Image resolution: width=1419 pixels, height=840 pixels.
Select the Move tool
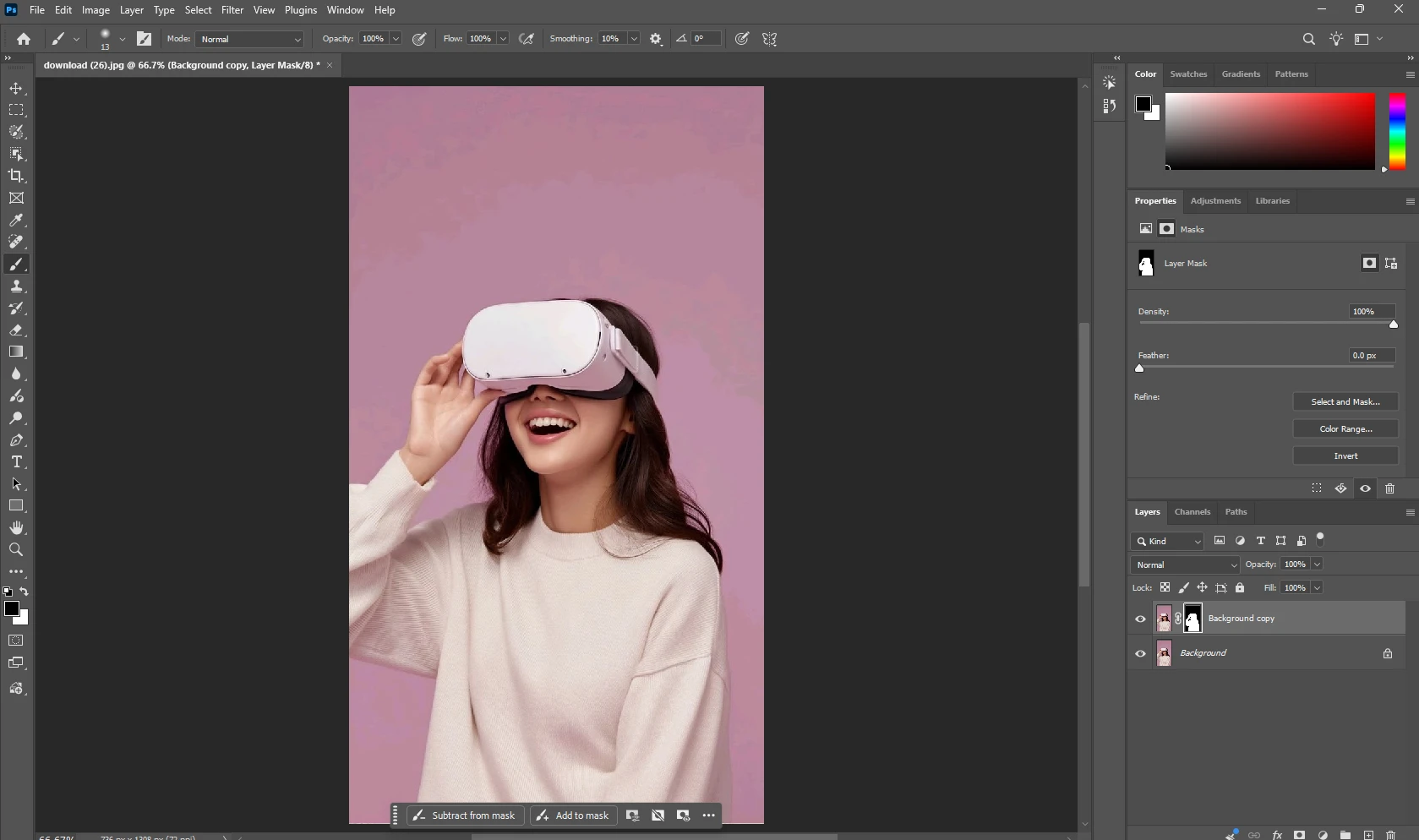pyautogui.click(x=16, y=88)
